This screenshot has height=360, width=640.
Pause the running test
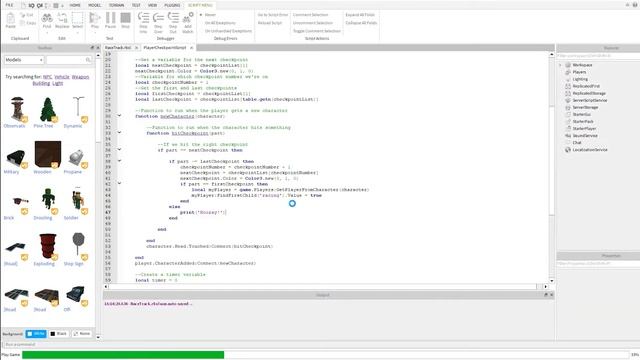[110, 20]
